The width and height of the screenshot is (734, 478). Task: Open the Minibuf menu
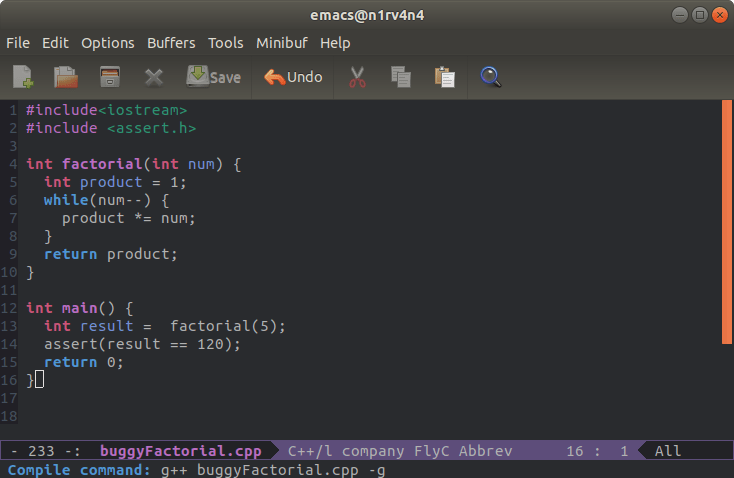click(x=281, y=43)
